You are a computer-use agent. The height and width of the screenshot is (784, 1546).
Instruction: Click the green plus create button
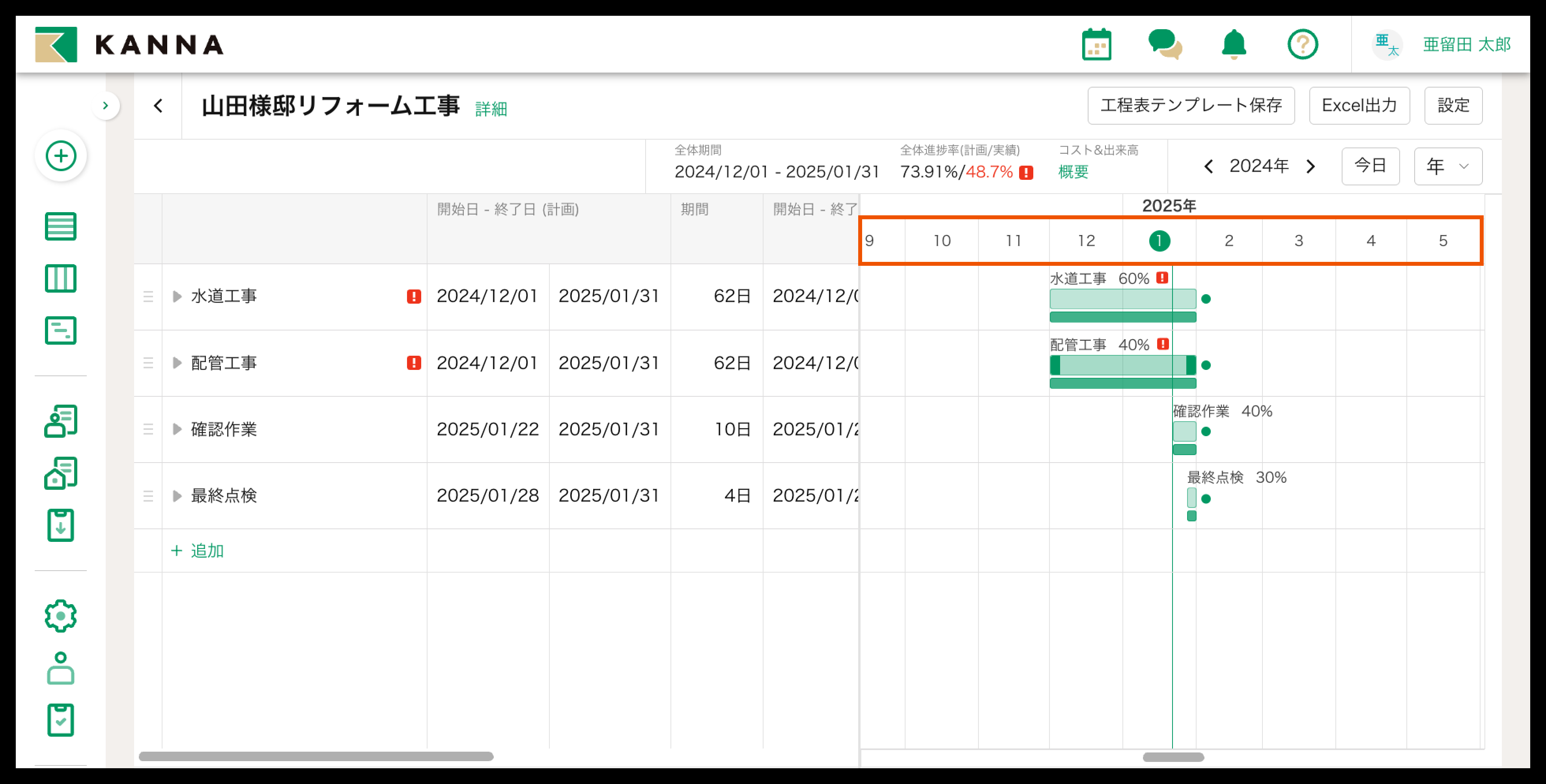[x=61, y=156]
